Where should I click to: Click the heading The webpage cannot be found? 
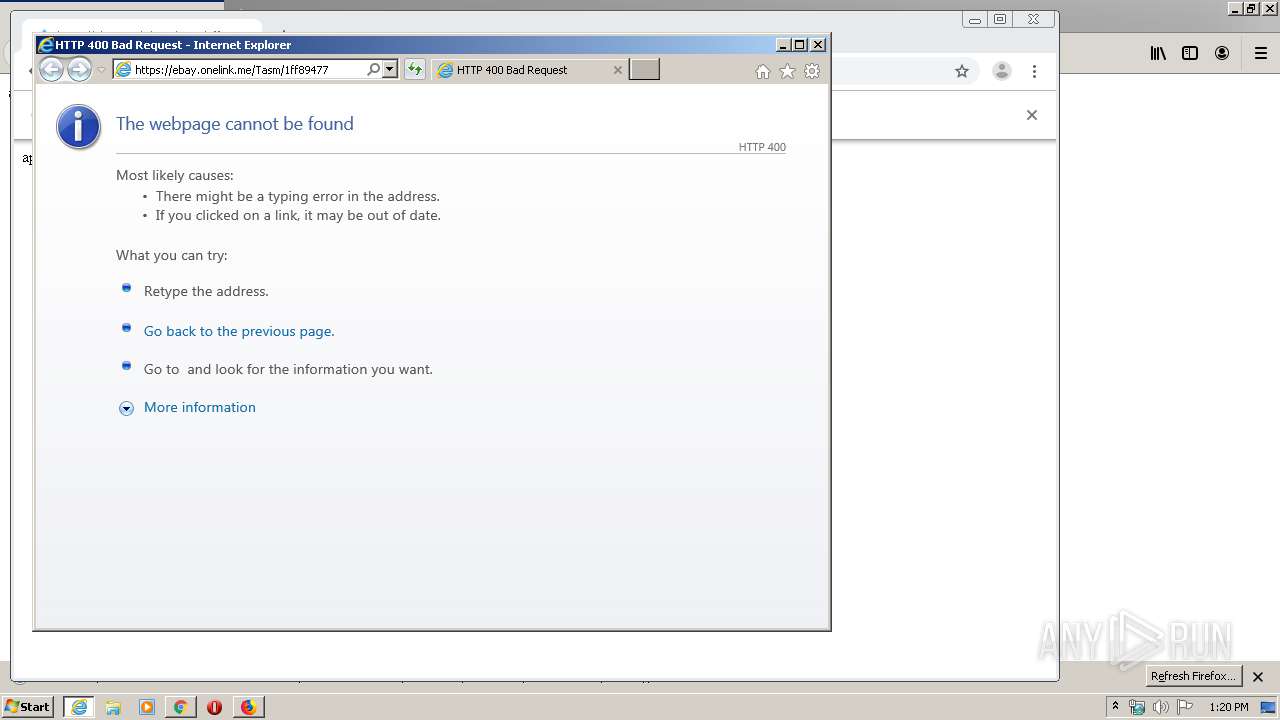coord(235,124)
